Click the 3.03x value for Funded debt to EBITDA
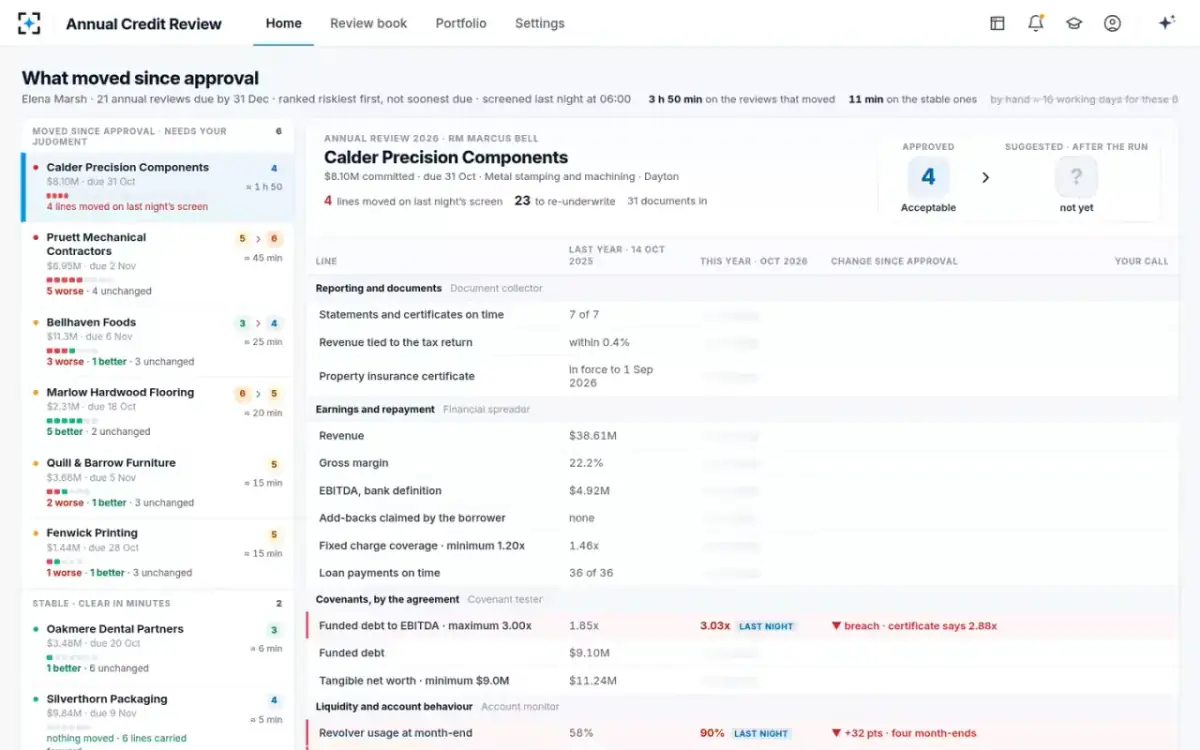 click(715, 626)
